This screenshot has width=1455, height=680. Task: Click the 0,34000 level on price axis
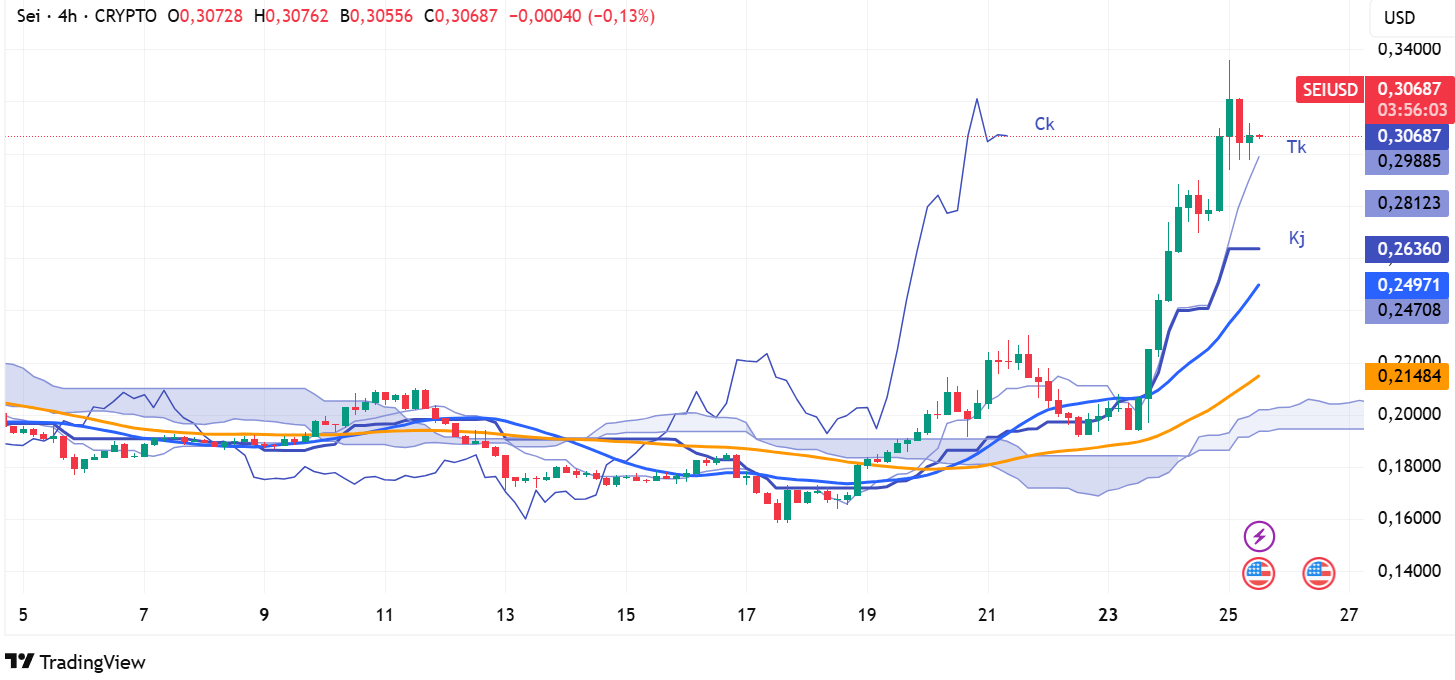1409,49
